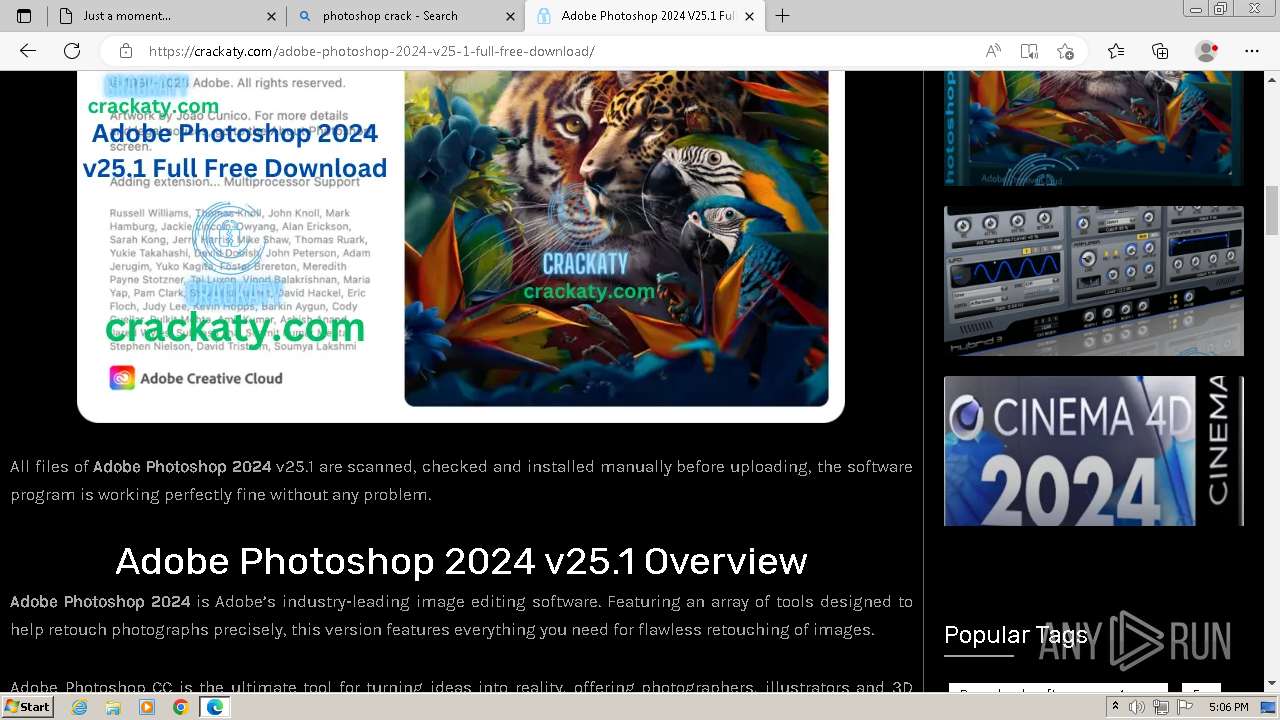Click the bold 'Adobe Photoshop 2024' in the scanned-files sentence
The image size is (1280, 720).
182,467
